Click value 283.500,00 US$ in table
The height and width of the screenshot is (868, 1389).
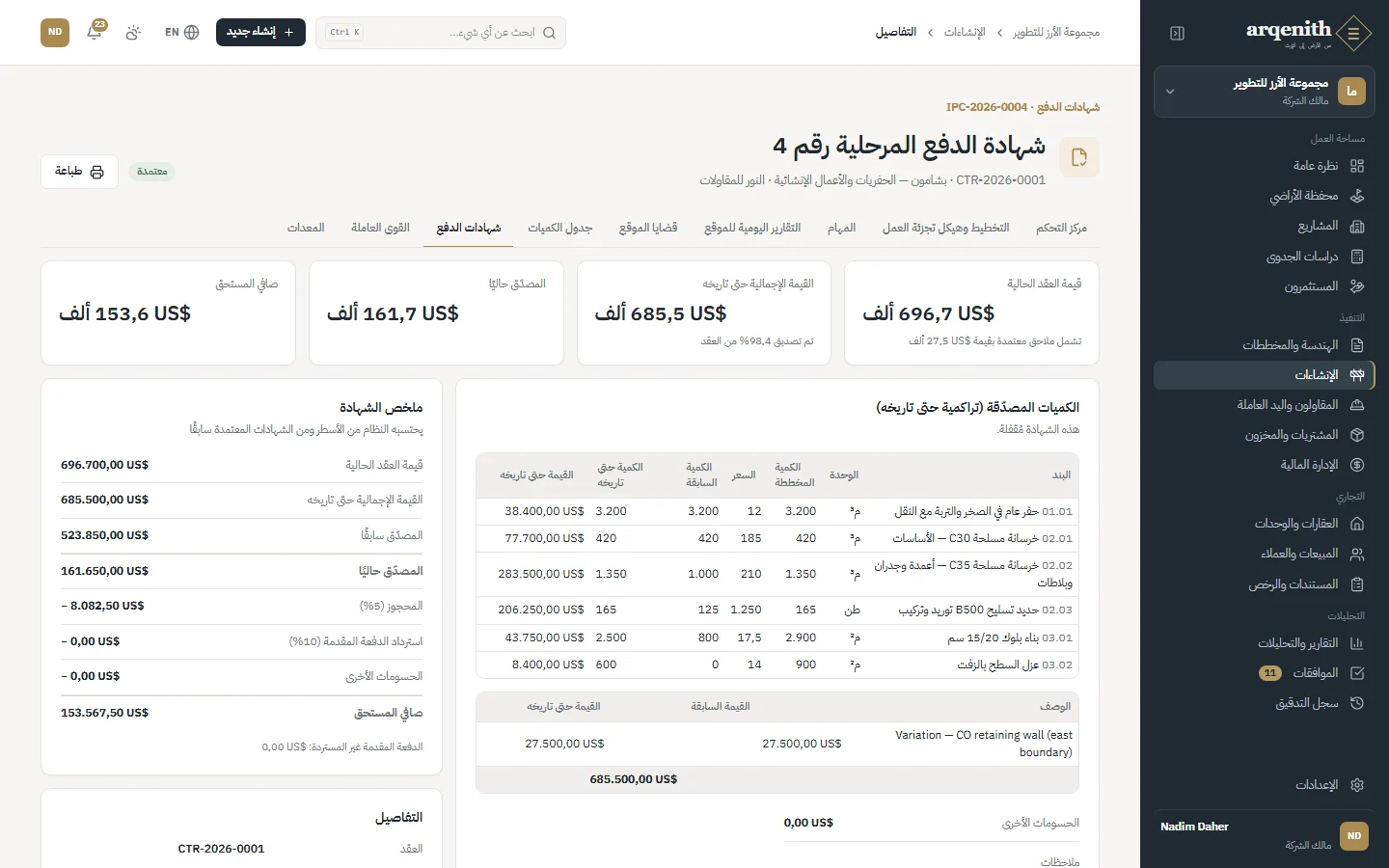click(x=541, y=574)
